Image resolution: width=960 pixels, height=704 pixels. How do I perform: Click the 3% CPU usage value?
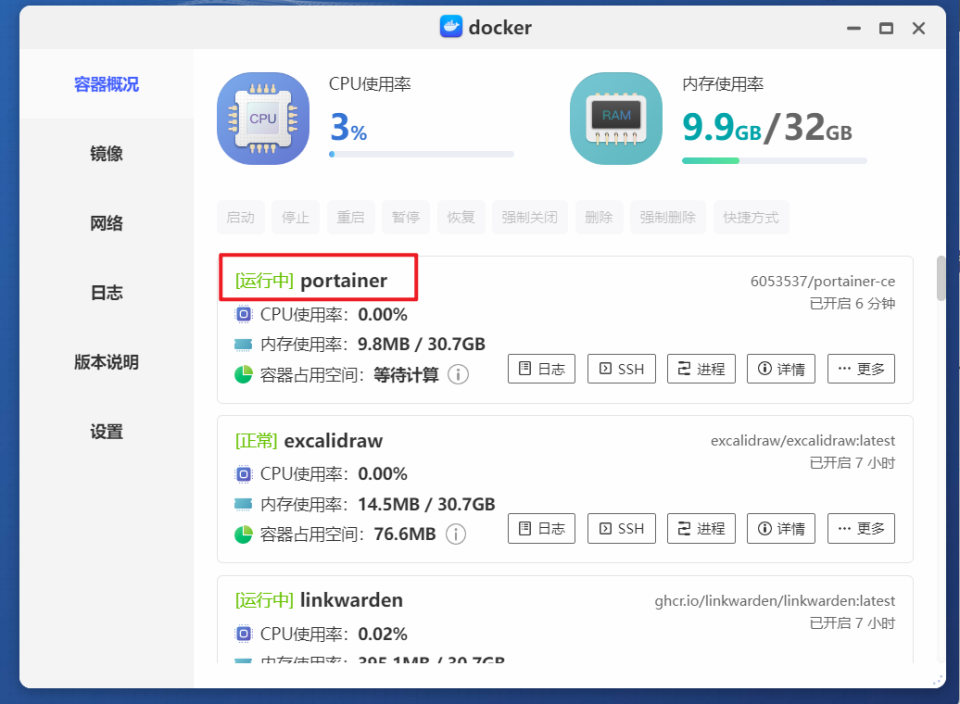pos(348,127)
